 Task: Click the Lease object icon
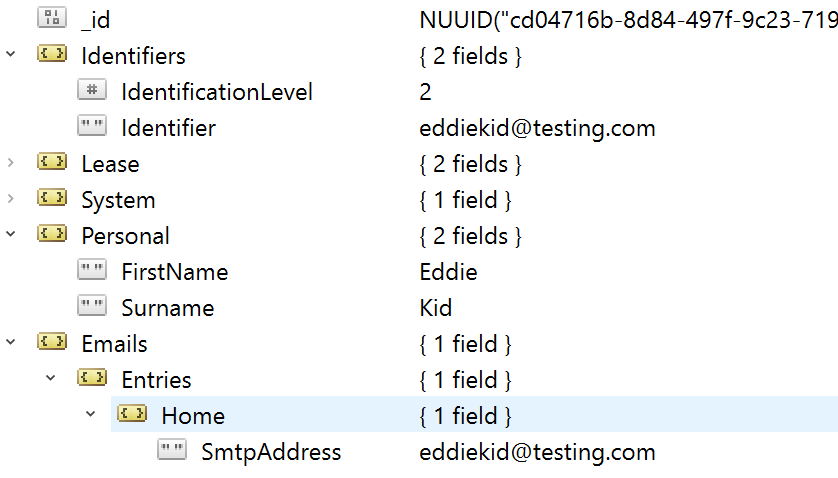coord(52,161)
